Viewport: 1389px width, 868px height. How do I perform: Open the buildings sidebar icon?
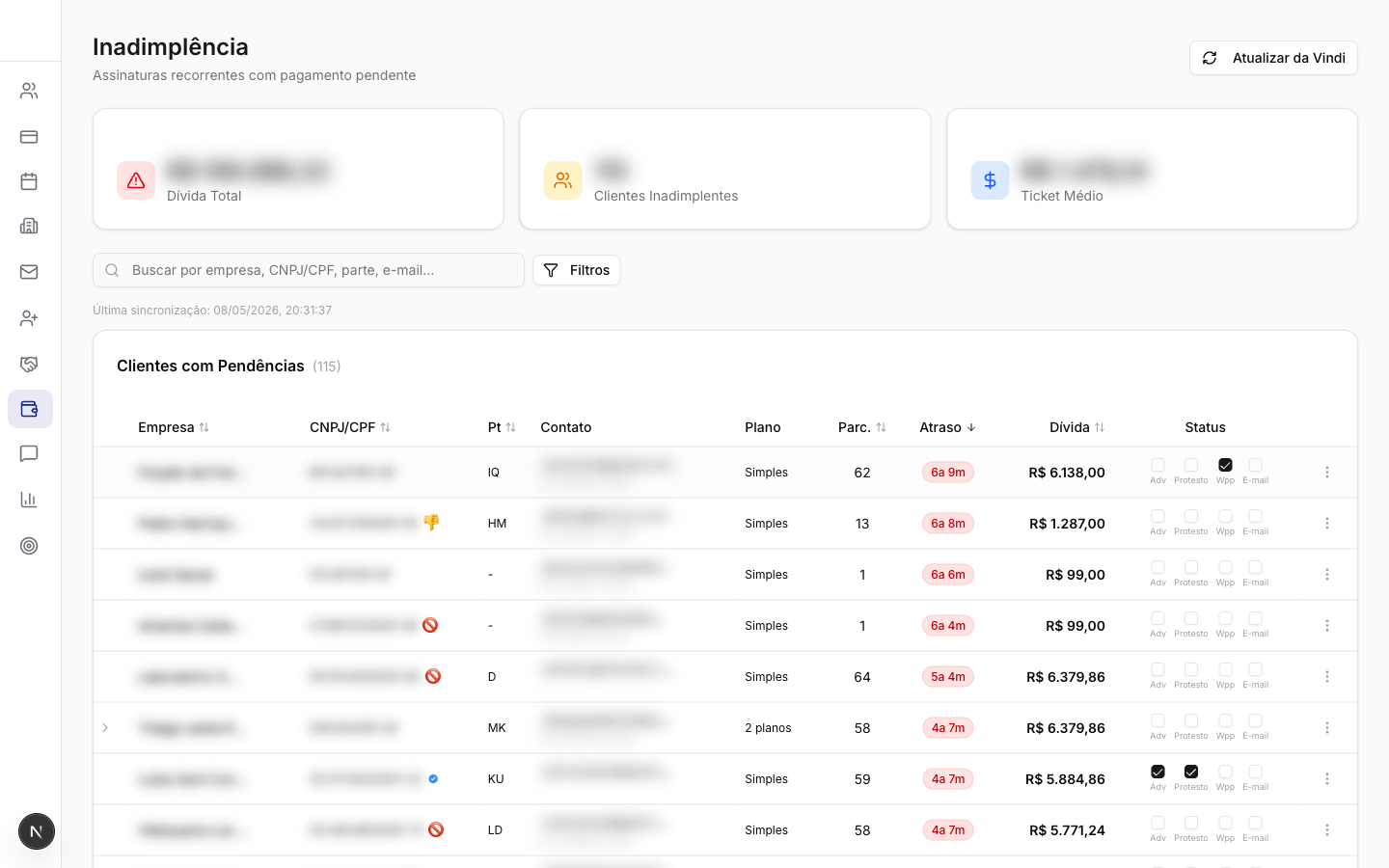coord(29,226)
